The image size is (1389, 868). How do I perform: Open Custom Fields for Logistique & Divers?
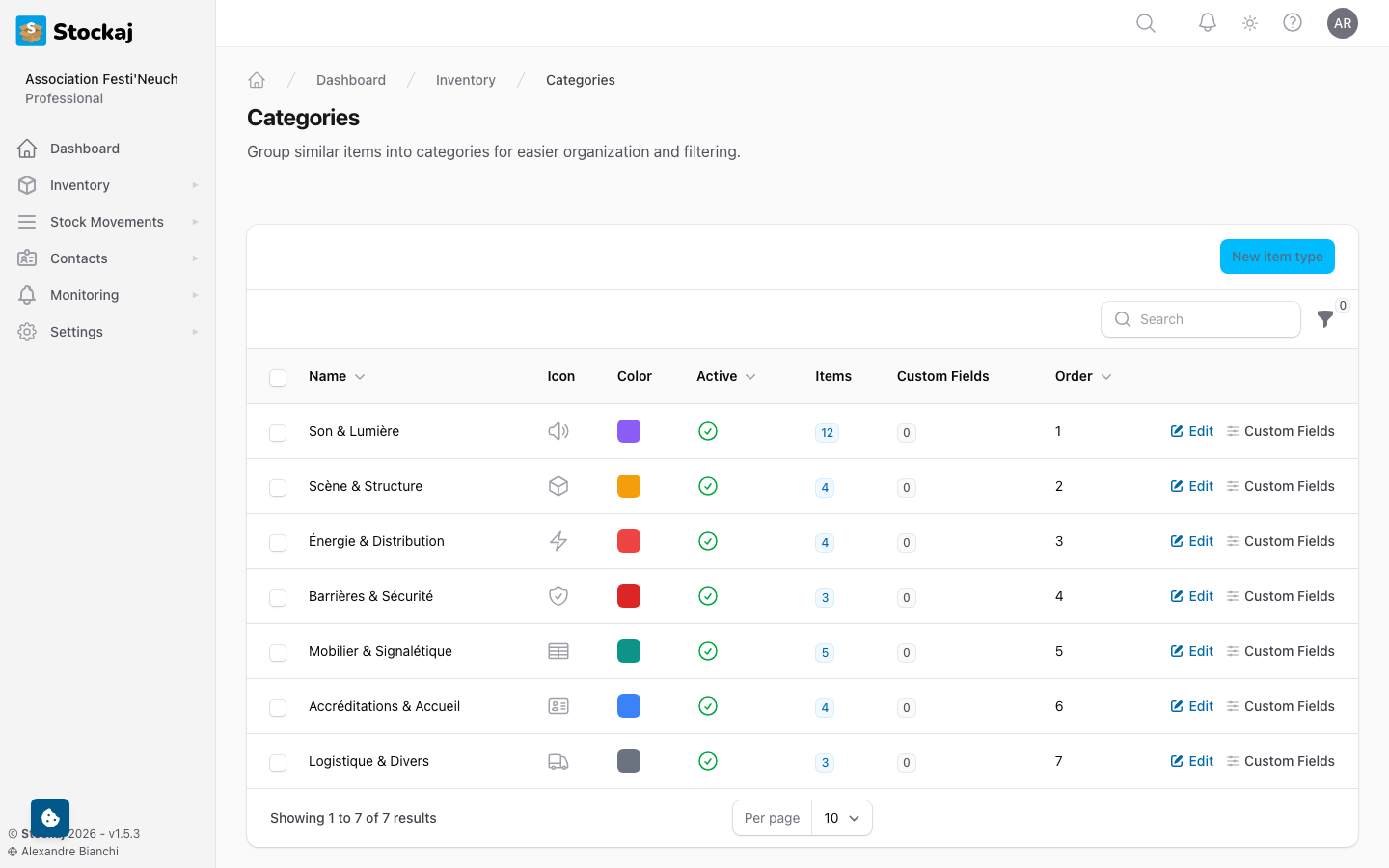(1280, 761)
